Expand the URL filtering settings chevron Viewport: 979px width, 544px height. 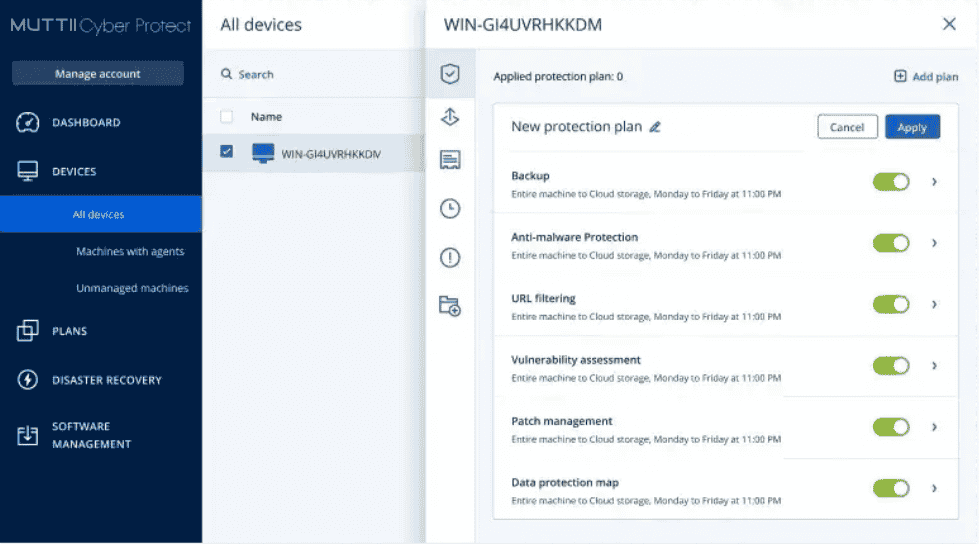[x=934, y=304]
